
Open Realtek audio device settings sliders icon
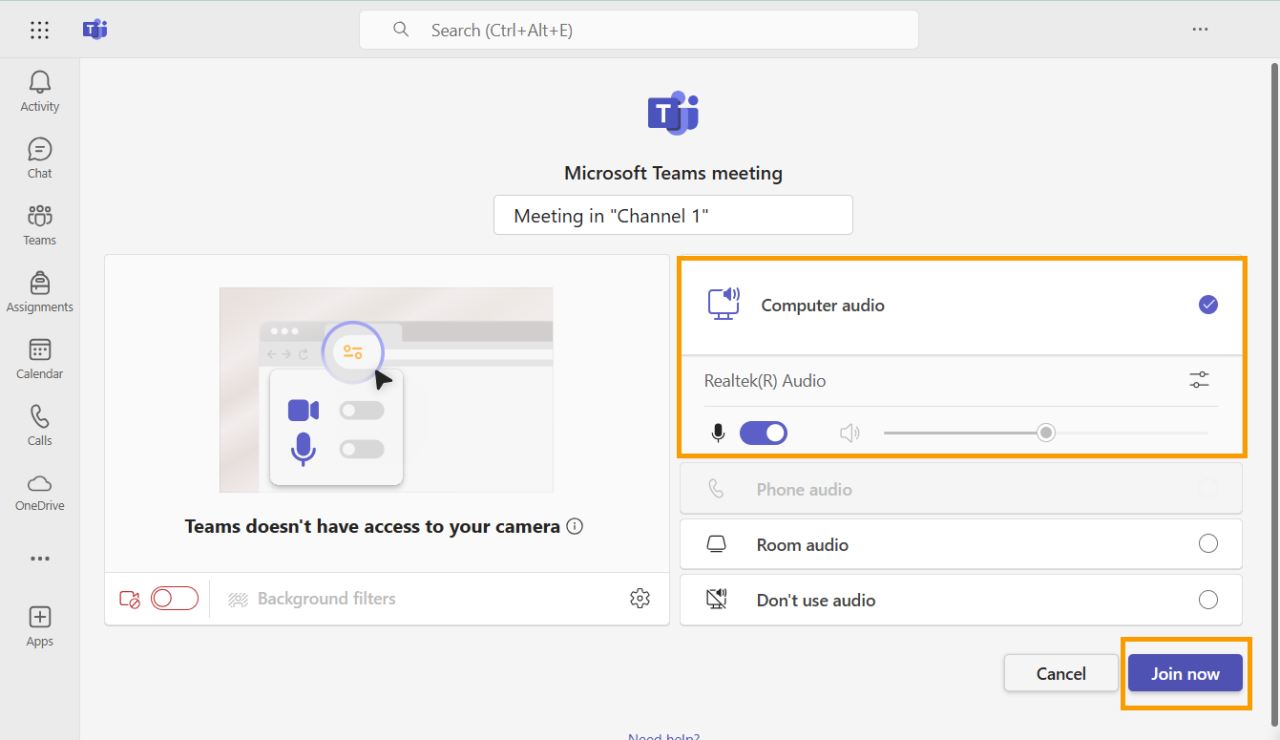coord(1199,380)
